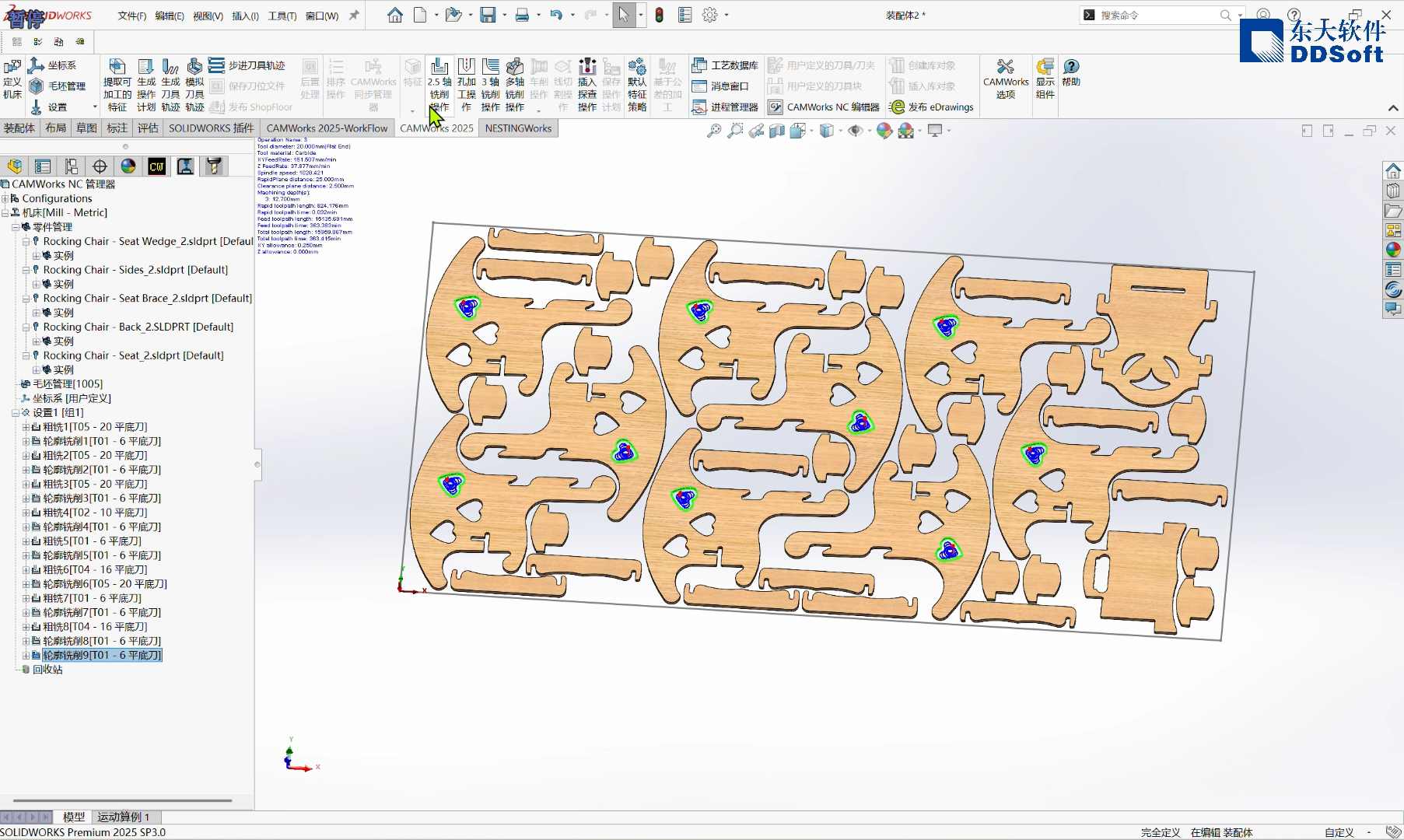Click 2.5 轴铣削操作 icon
1404x840 pixels.
439,85
